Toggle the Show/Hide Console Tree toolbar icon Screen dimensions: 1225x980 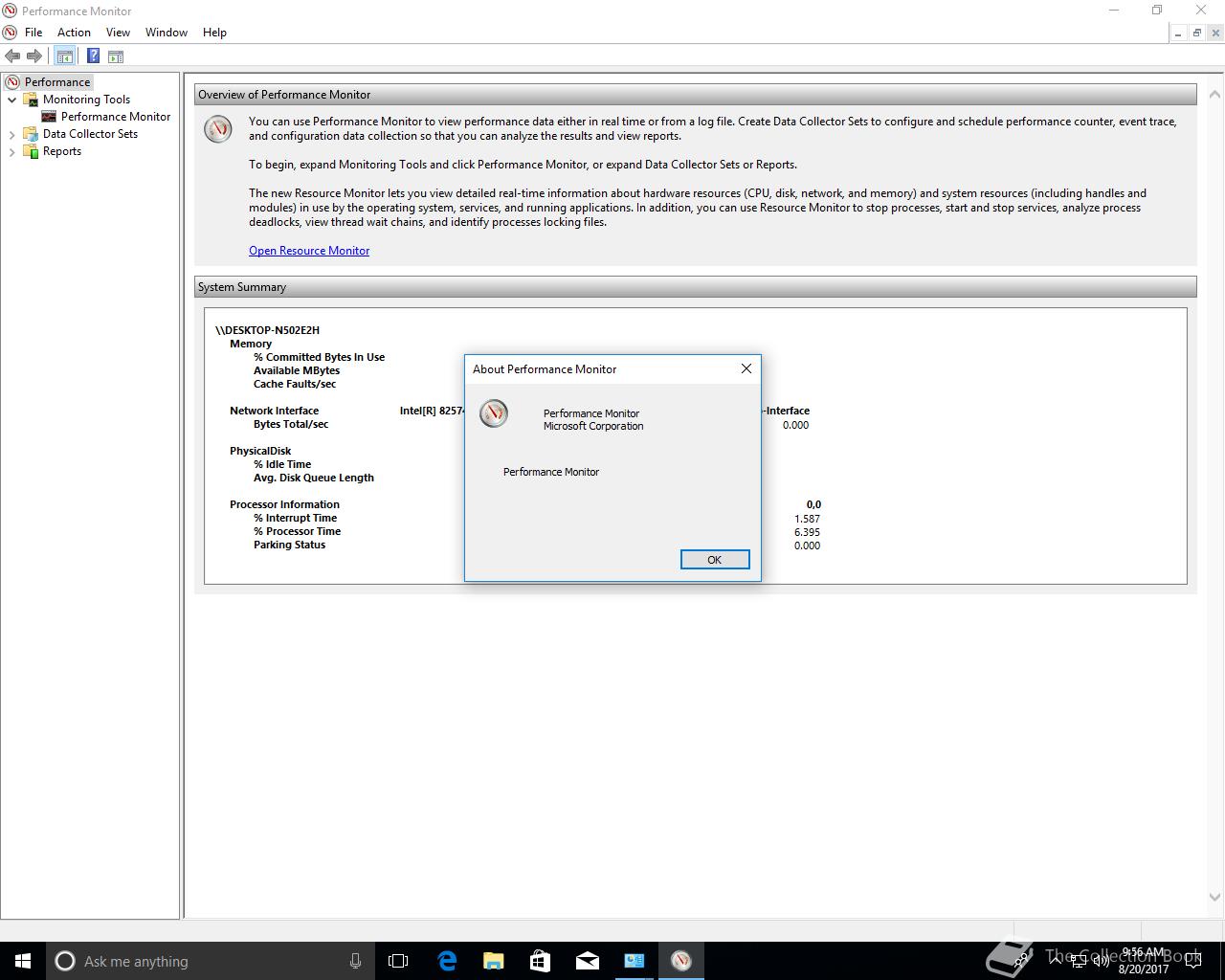point(64,56)
